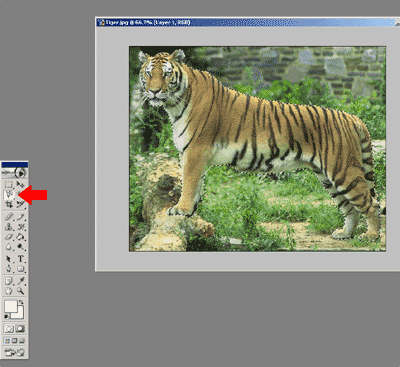Image resolution: width=400 pixels, height=367 pixels.
Task: Select the Eyedropper tool
Action: tap(20, 281)
